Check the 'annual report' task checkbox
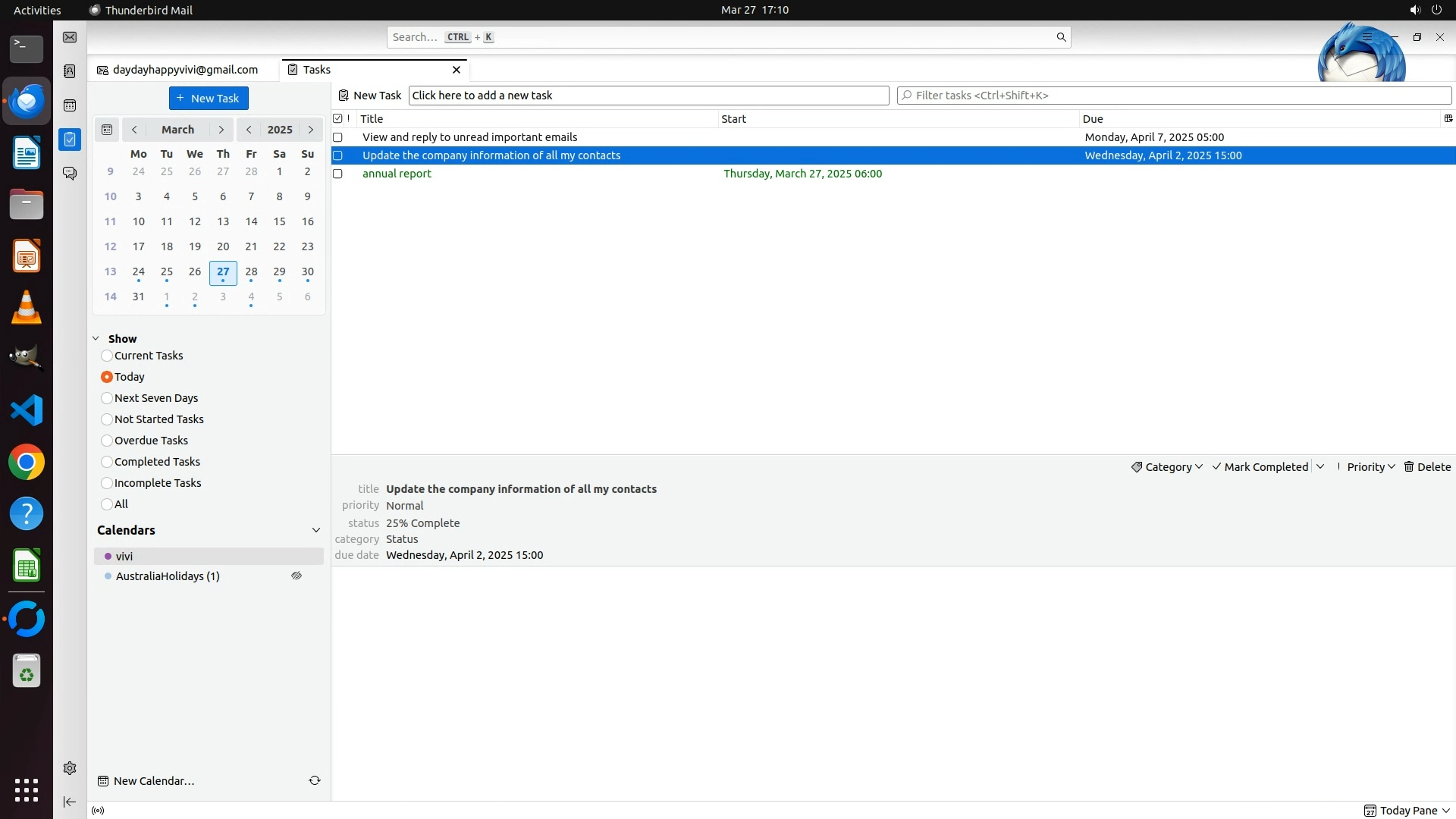Image resolution: width=1456 pixels, height=819 pixels. click(338, 174)
